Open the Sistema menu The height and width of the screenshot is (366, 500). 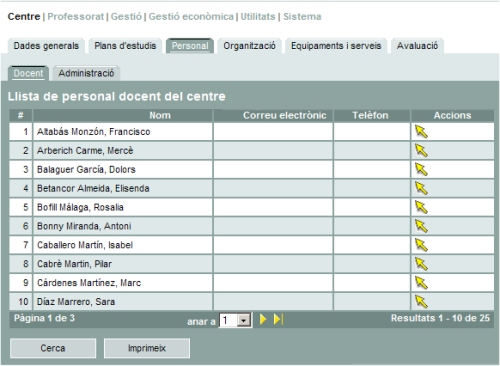coord(302,16)
